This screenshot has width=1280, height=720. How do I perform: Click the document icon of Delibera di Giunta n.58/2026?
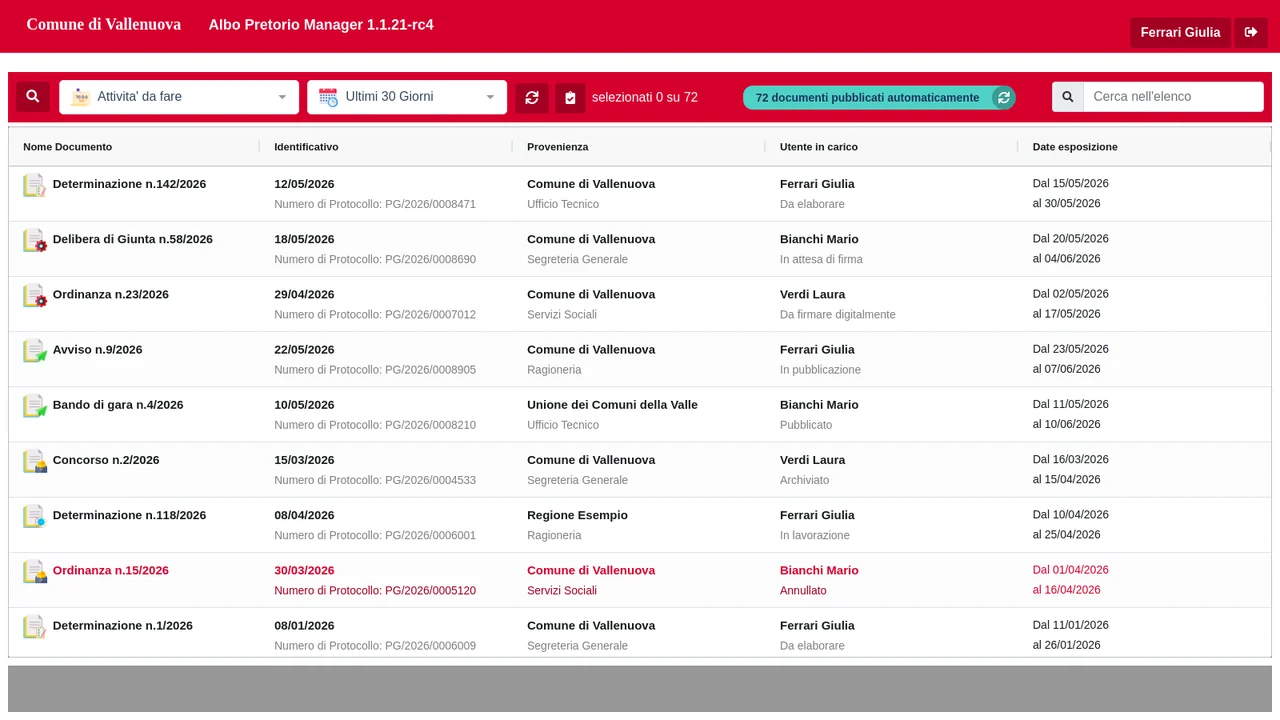(35, 240)
